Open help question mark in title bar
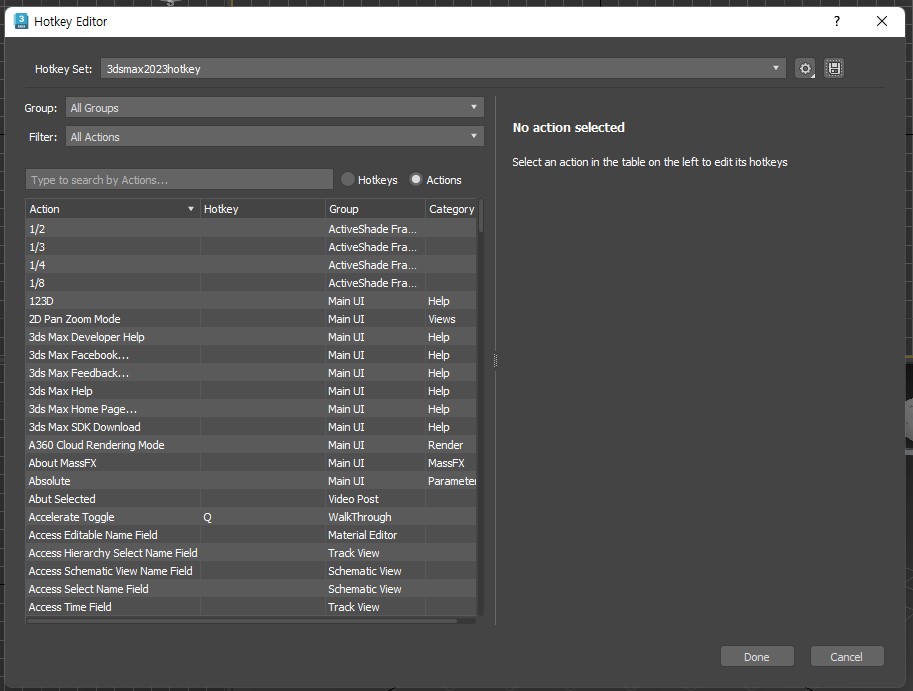Viewport: 913px width, 691px height. coord(837,22)
